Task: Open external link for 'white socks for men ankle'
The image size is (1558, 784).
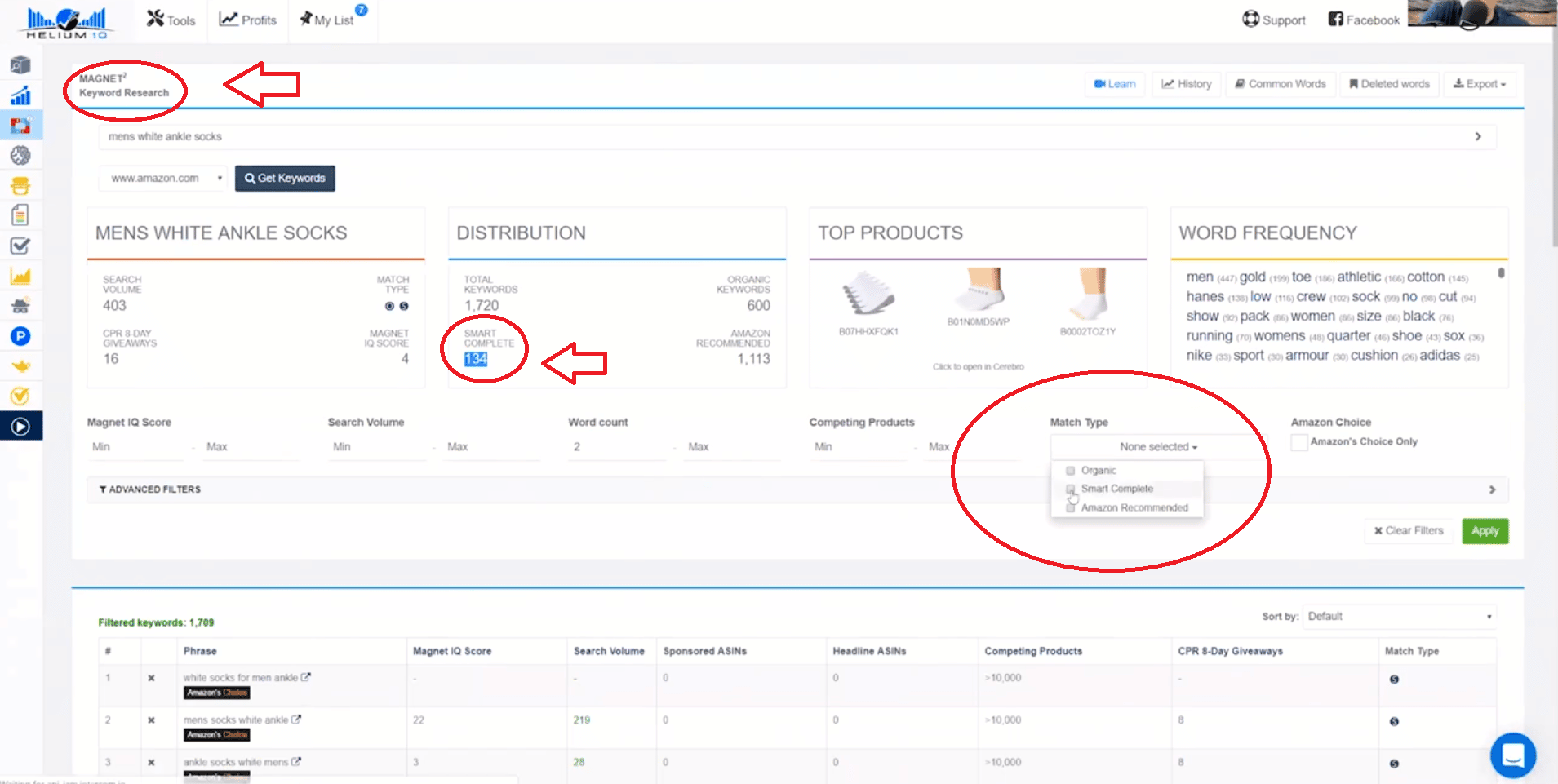Action: [x=306, y=677]
